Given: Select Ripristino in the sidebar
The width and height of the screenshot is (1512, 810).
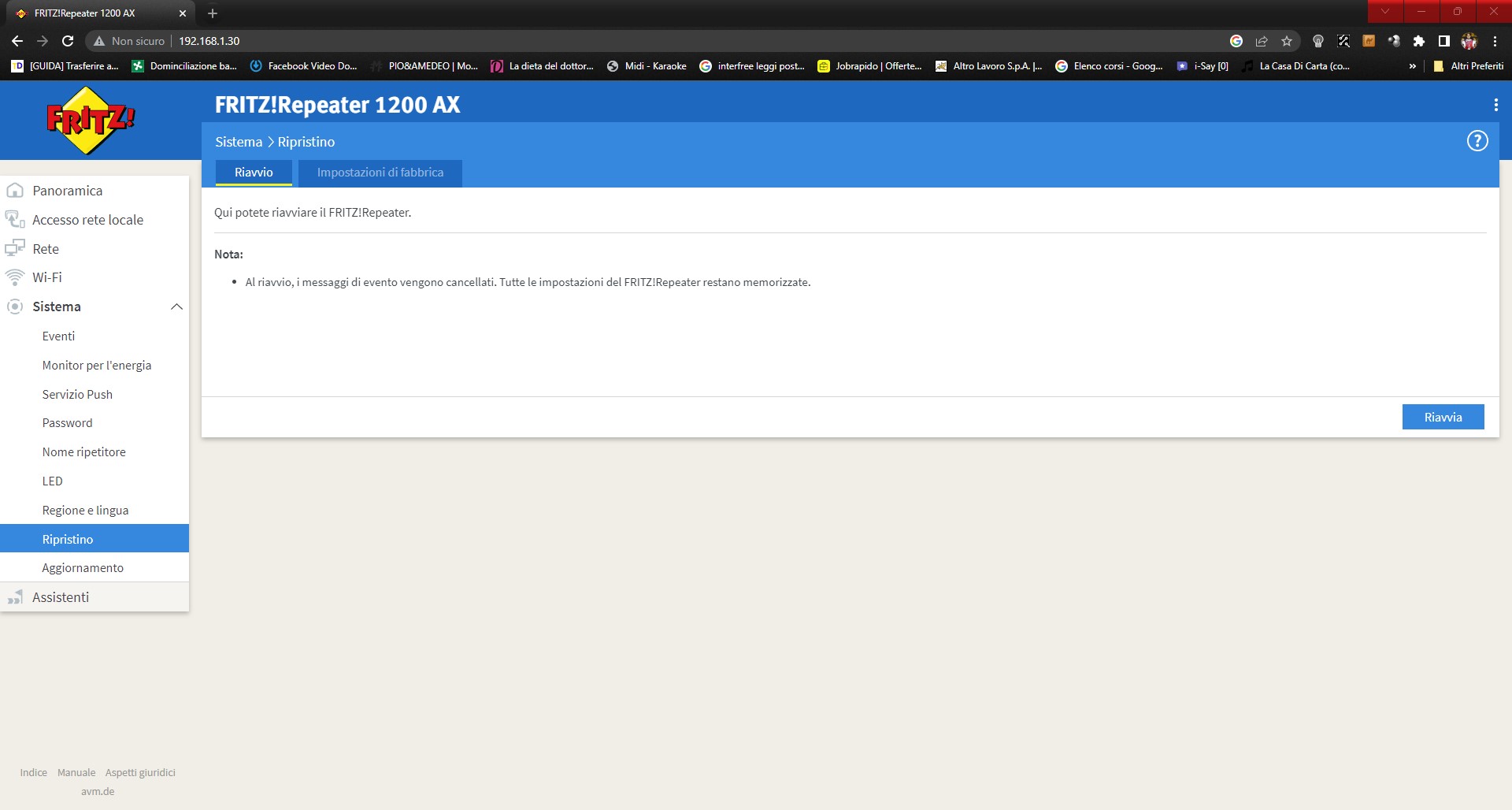Looking at the screenshot, I should [x=94, y=539].
